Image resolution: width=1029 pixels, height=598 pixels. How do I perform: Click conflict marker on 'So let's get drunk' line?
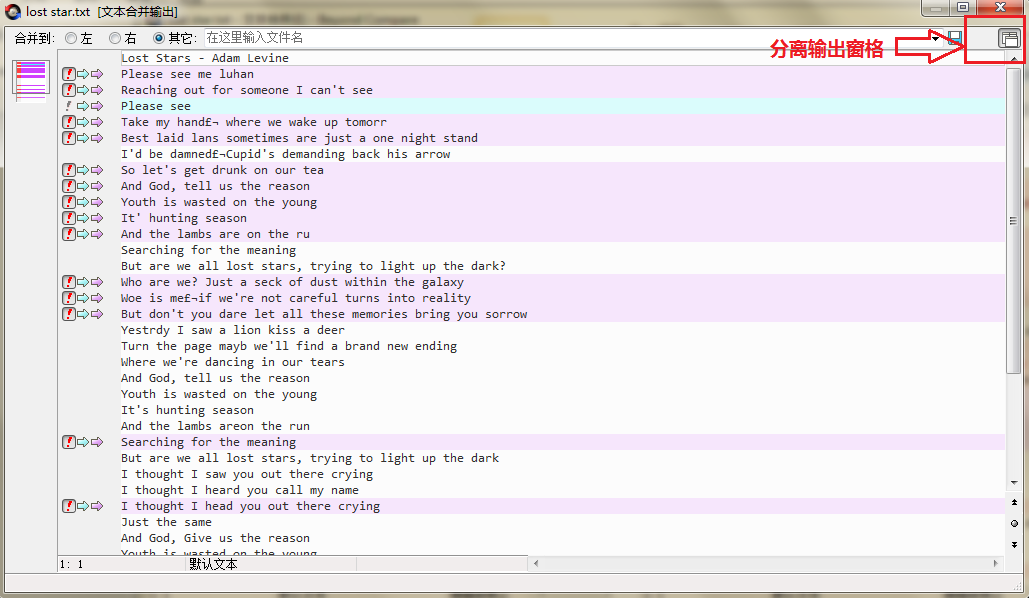69,170
